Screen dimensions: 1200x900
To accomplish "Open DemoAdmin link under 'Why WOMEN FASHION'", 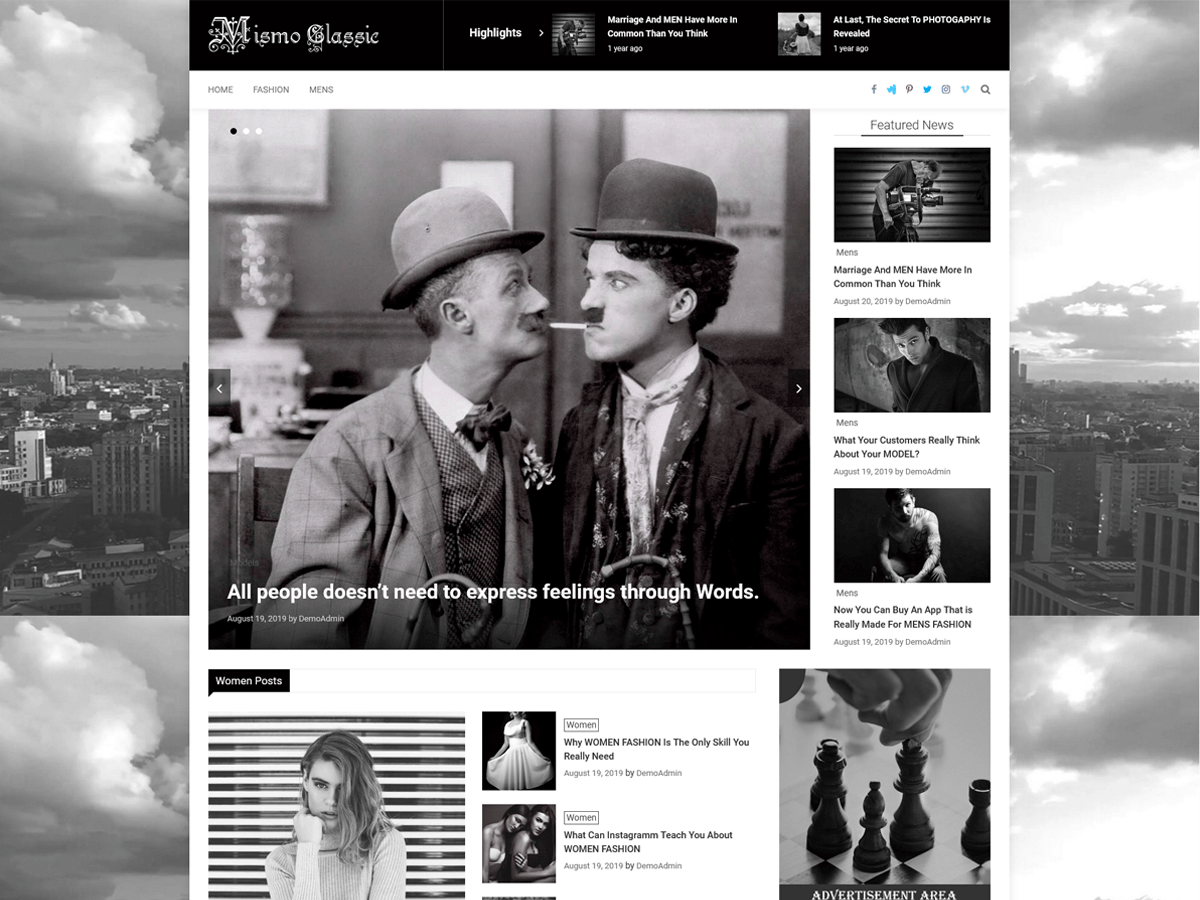I will click(x=659, y=773).
